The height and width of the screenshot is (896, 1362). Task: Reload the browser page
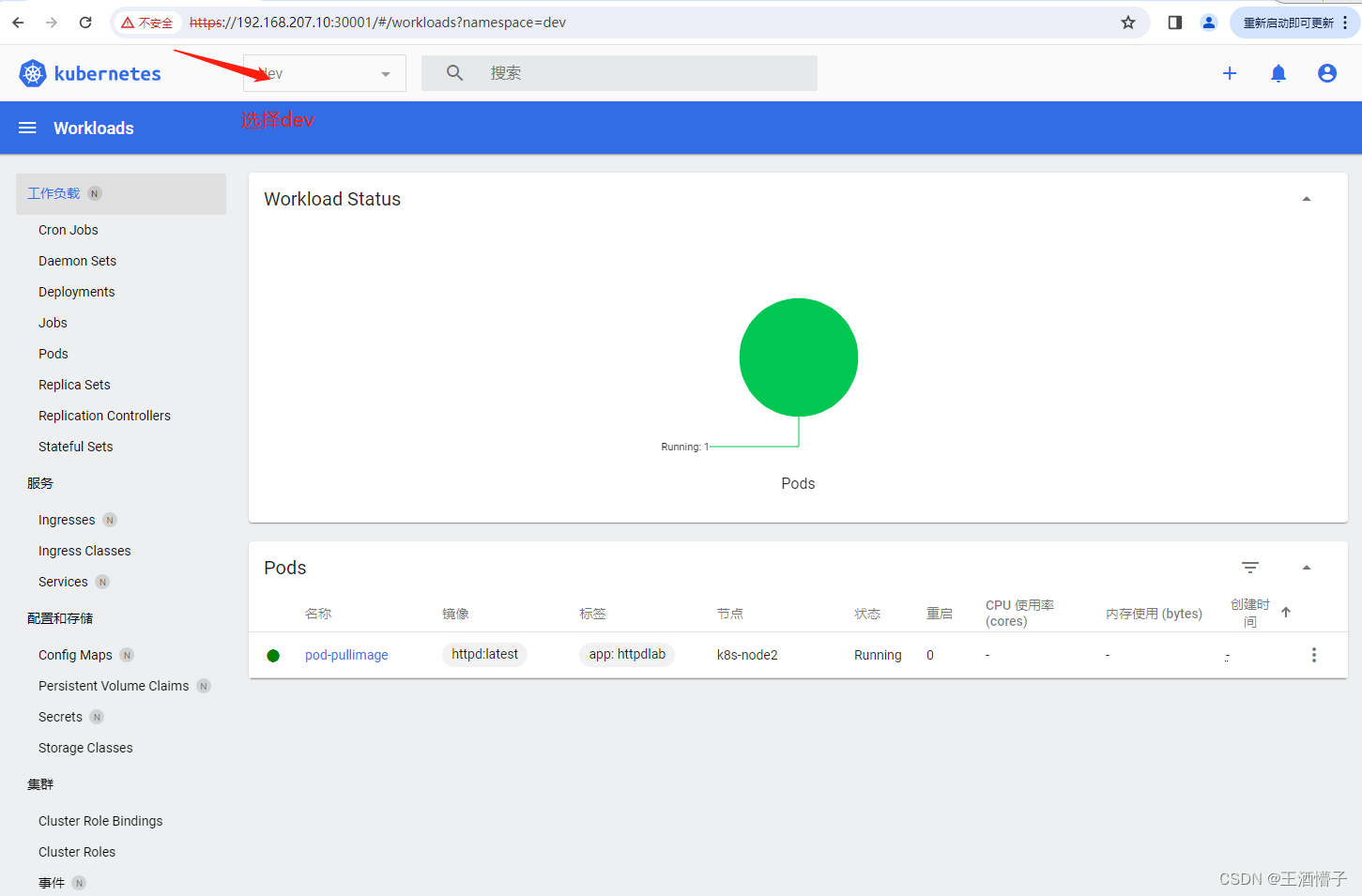pyautogui.click(x=85, y=23)
